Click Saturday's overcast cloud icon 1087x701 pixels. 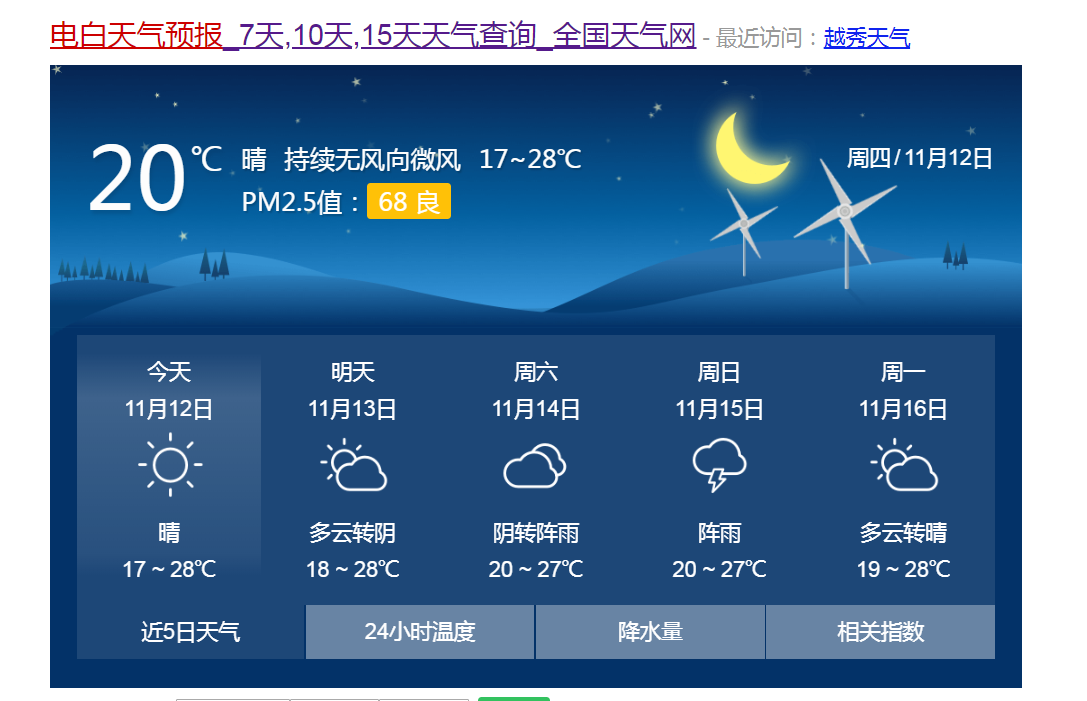(x=535, y=466)
